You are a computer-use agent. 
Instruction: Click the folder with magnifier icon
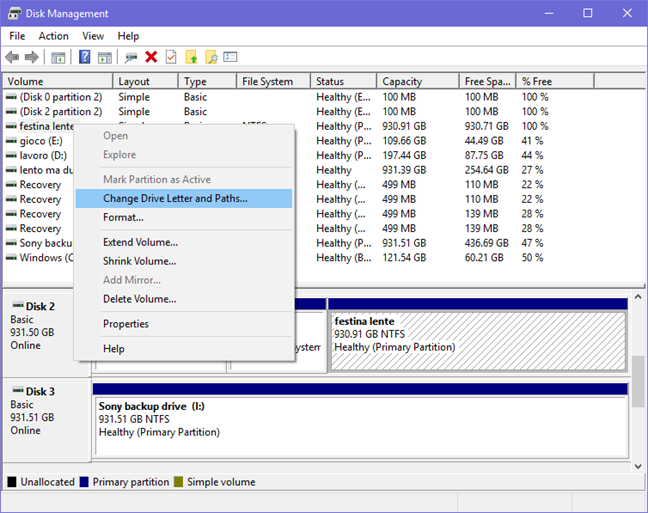pyautogui.click(x=211, y=57)
